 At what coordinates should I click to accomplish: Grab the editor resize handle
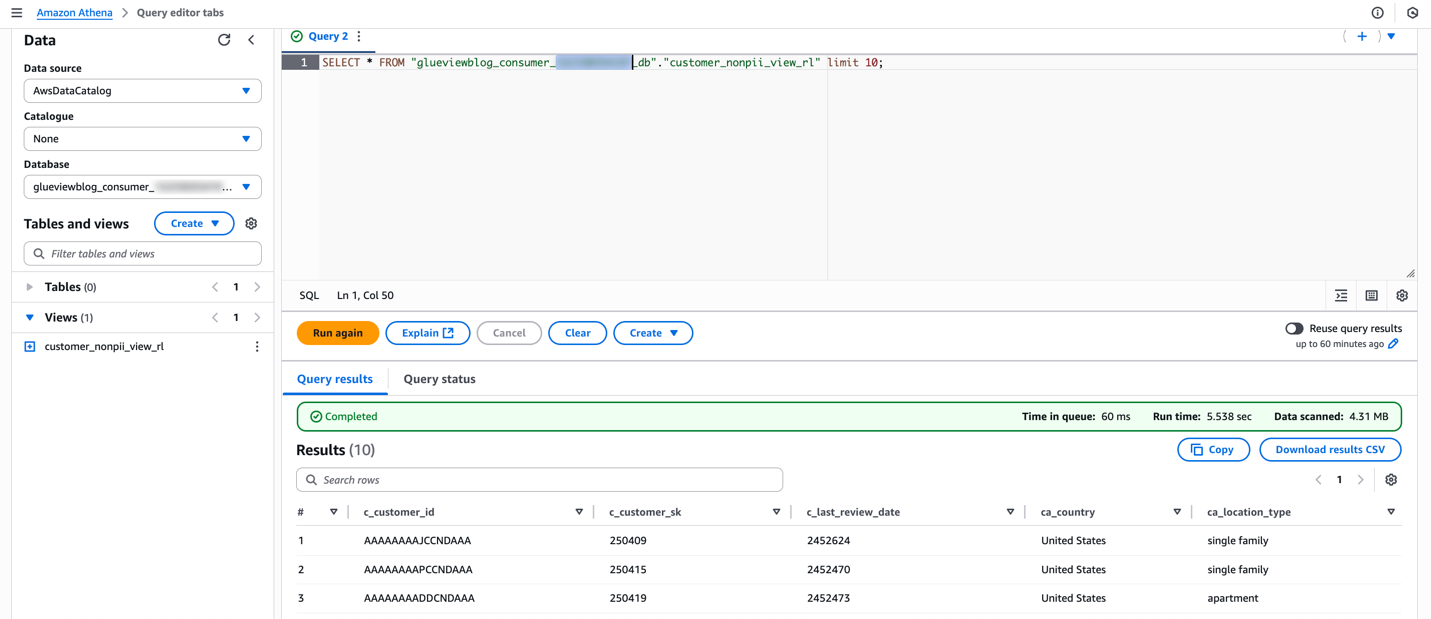(1410, 273)
